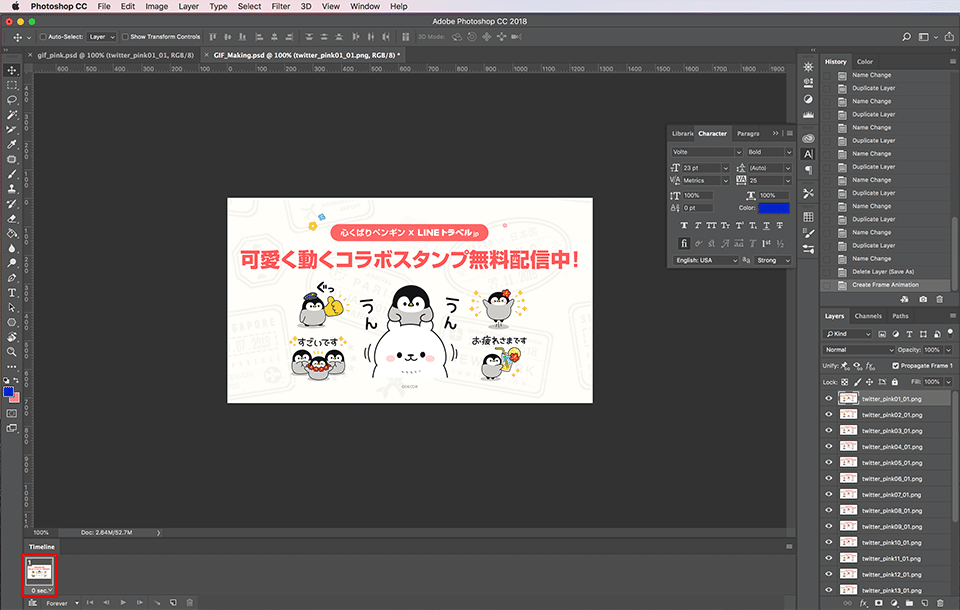Screen dimensions: 960x610
Task: Choose the Blur (droplet) tool
Action: tap(12, 248)
